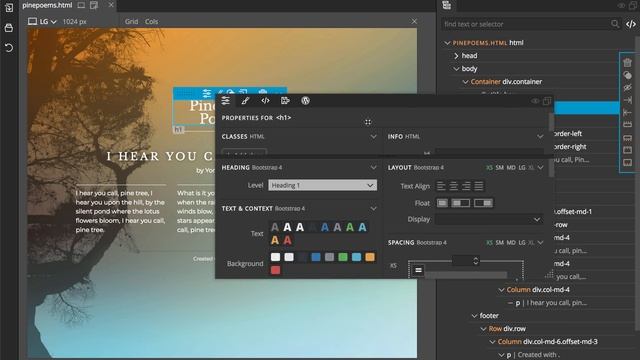This screenshot has height=360, width=640.
Task: Select LG breakpoint in Layout section
Action: tap(522, 168)
